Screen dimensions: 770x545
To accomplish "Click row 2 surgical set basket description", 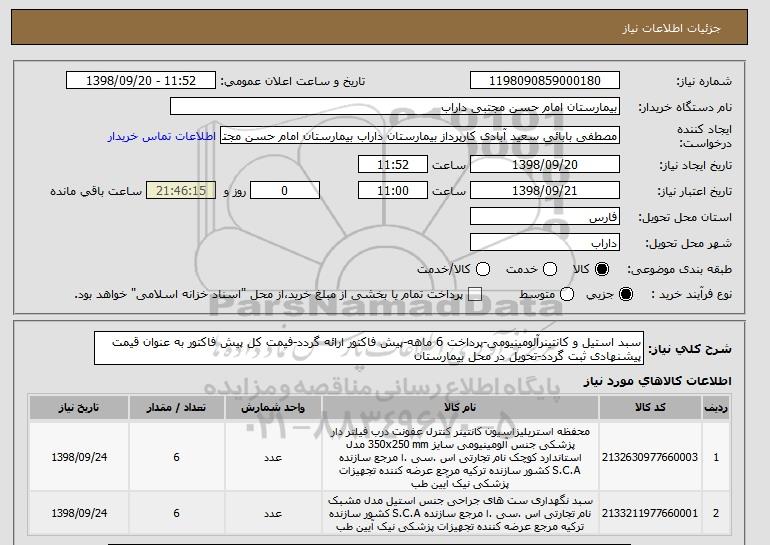I will click(460, 514).
